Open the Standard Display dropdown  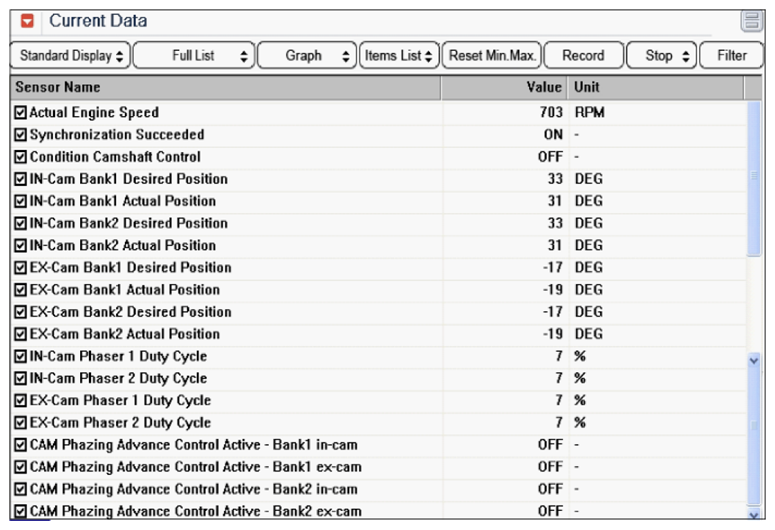(x=72, y=56)
